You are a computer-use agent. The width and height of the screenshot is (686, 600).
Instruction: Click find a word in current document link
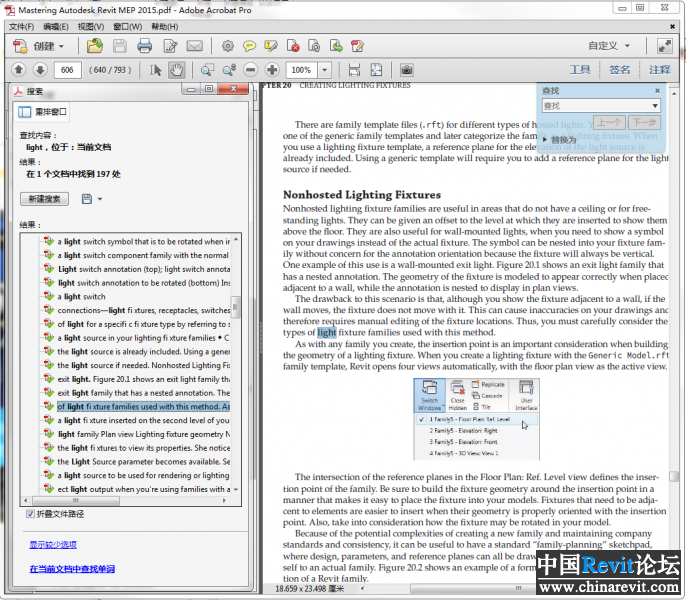click(72, 568)
